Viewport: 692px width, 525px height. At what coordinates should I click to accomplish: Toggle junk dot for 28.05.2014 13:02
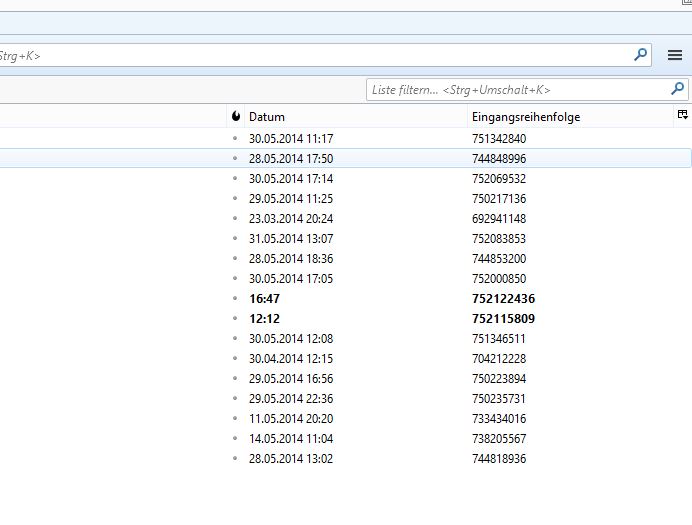click(235, 458)
